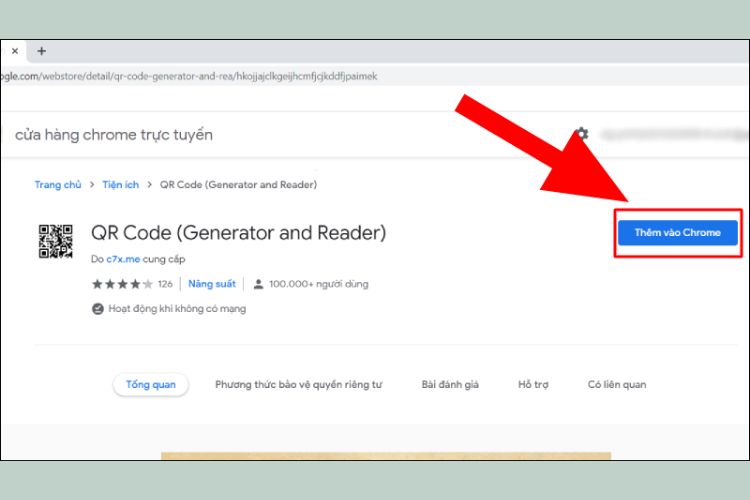Open the Có liên quan tab
750x500 pixels.
coord(617,384)
